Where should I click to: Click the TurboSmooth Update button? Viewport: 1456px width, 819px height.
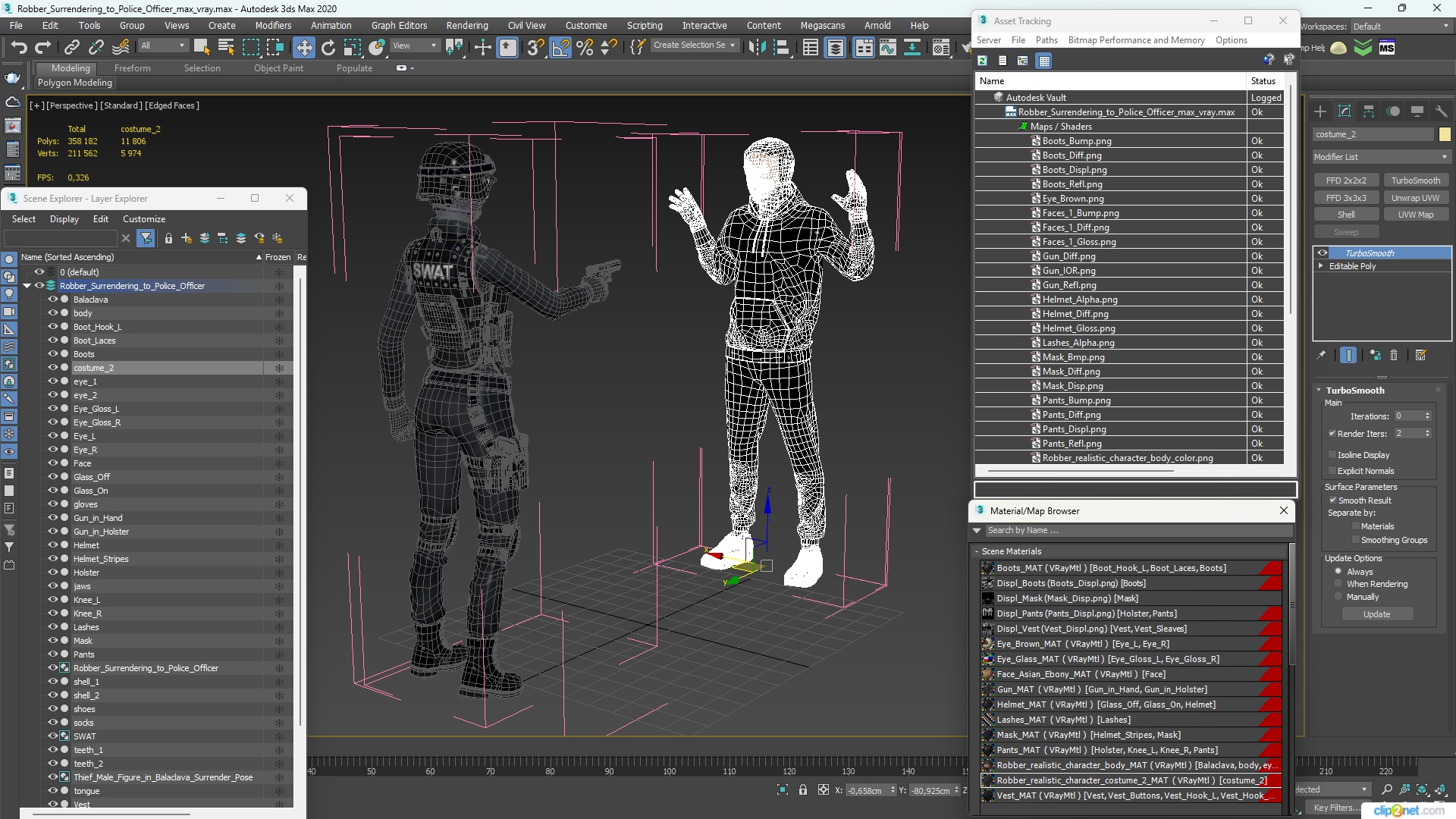1376,614
